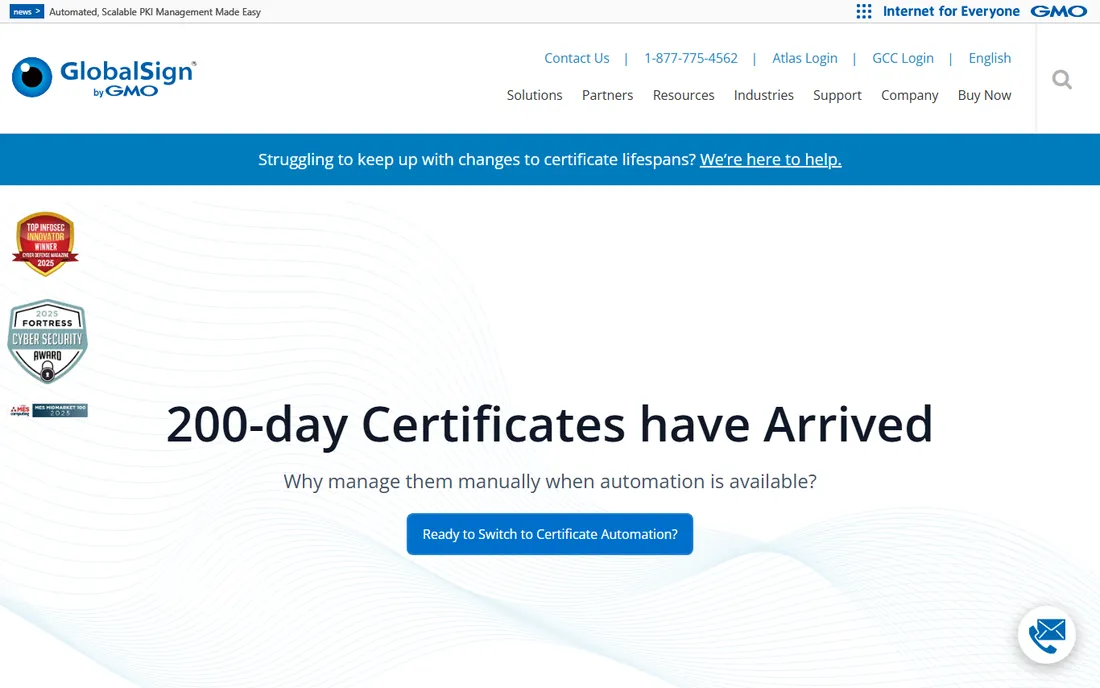This screenshot has height=688, width=1100.
Task: Click the GlobalSign by GMO logo
Action: coord(104,77)
